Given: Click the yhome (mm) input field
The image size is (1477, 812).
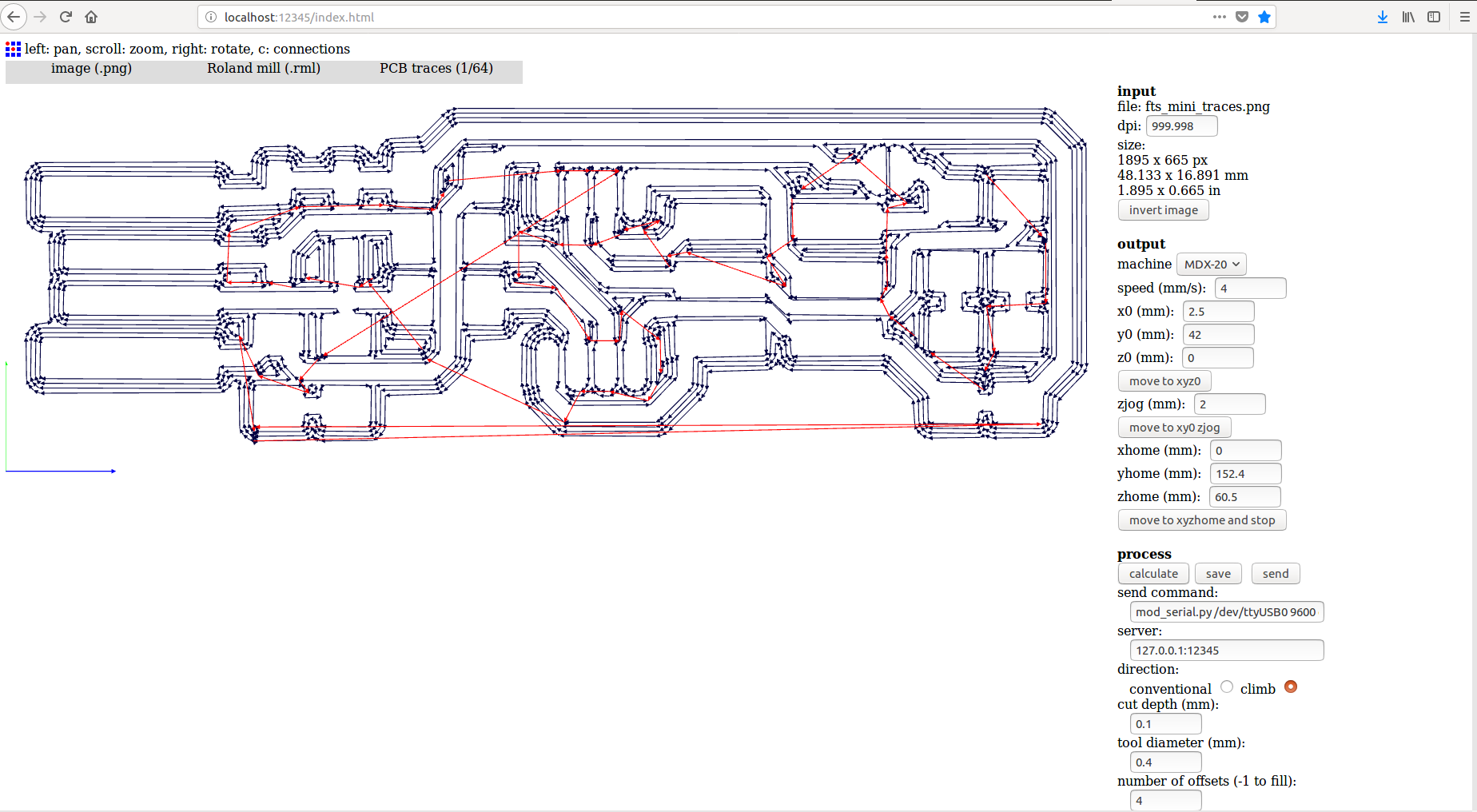Looking at the screenshot, I should [1246, 474].
